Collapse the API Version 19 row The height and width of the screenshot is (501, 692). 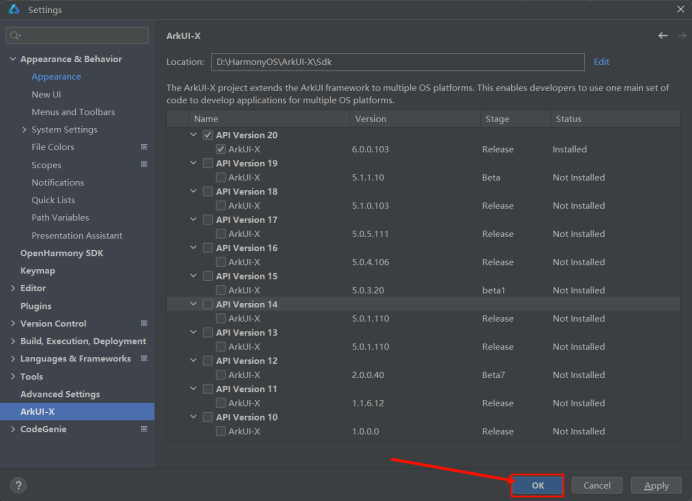pos(193,163)
